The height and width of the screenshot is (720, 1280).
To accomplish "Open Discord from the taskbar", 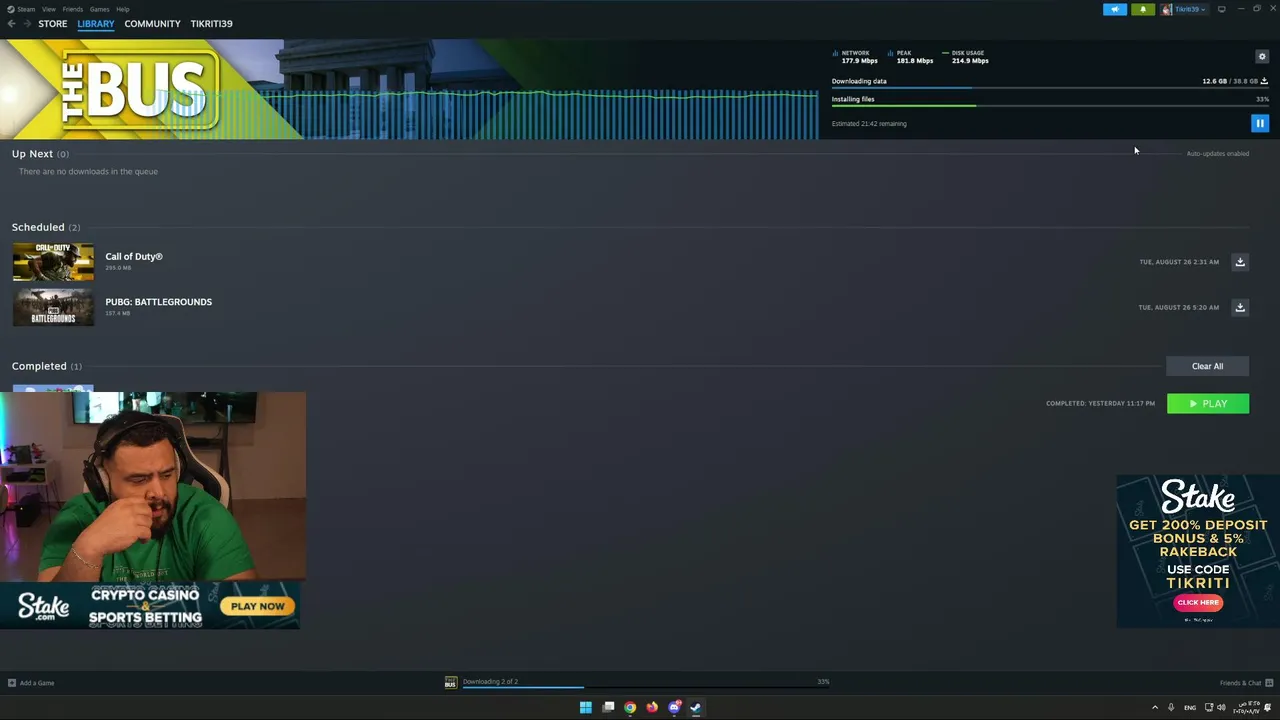I will [674, 707].
